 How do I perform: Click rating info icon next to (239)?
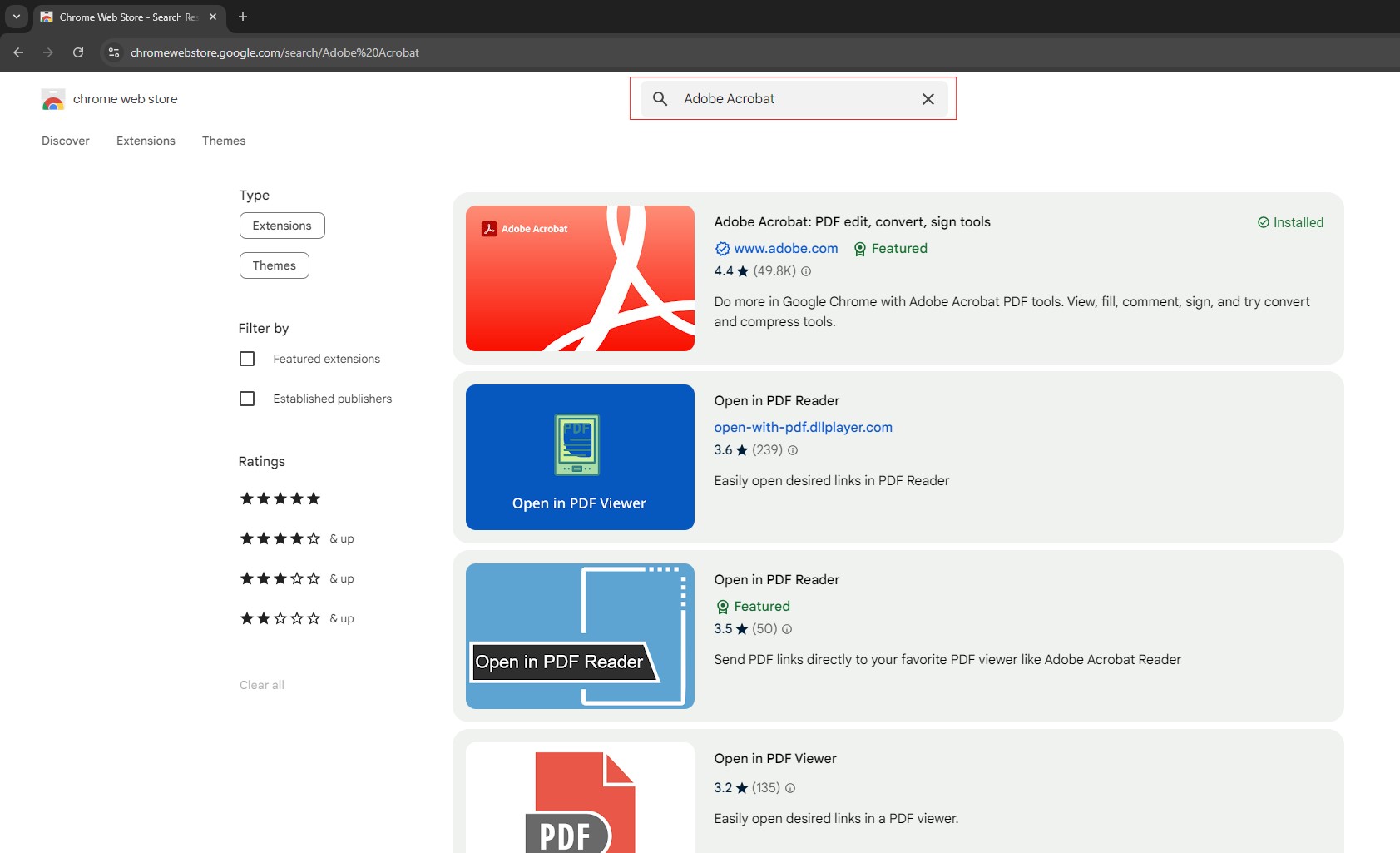click(x=793, y=450)
